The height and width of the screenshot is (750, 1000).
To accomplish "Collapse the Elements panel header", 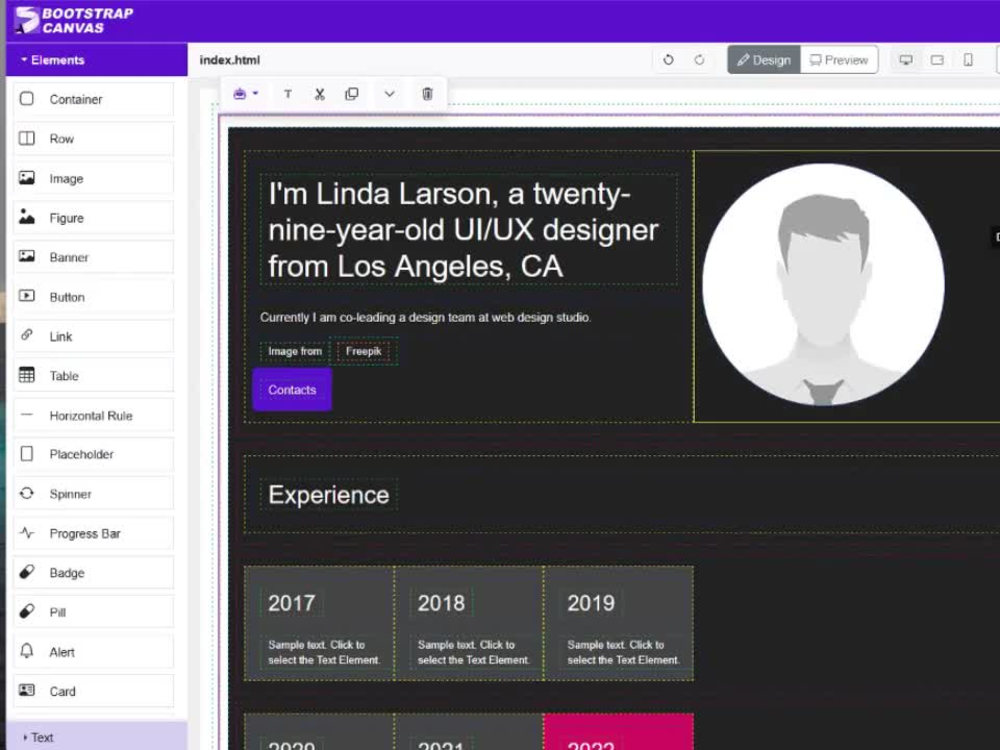I will 97,60.
